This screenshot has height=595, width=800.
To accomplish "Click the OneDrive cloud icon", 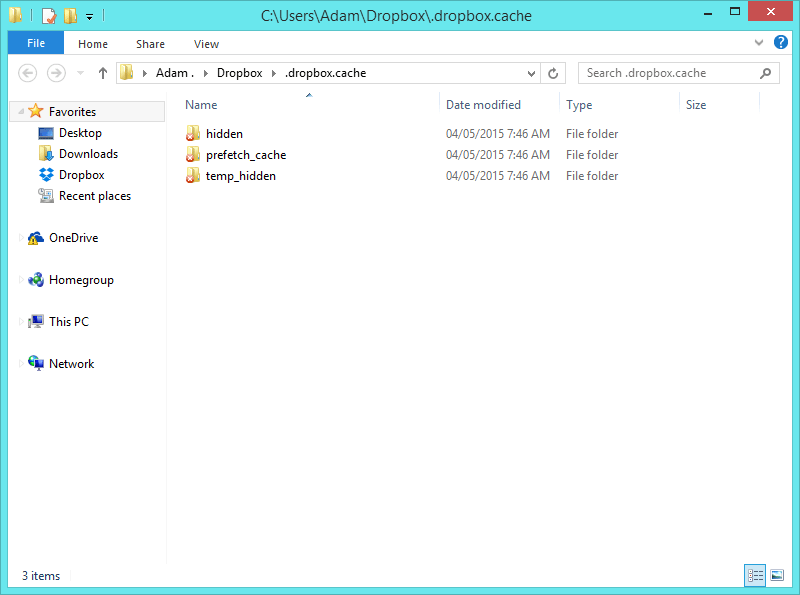I will [36, 238].
